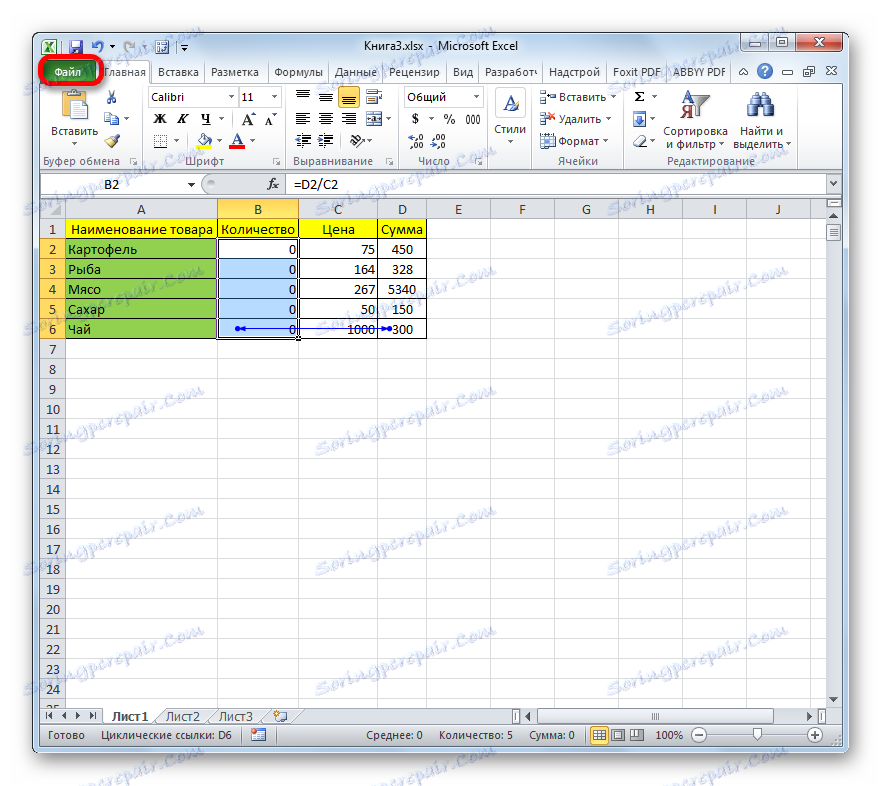
Task: Click the Zoom In plus button
Action: 814,735
